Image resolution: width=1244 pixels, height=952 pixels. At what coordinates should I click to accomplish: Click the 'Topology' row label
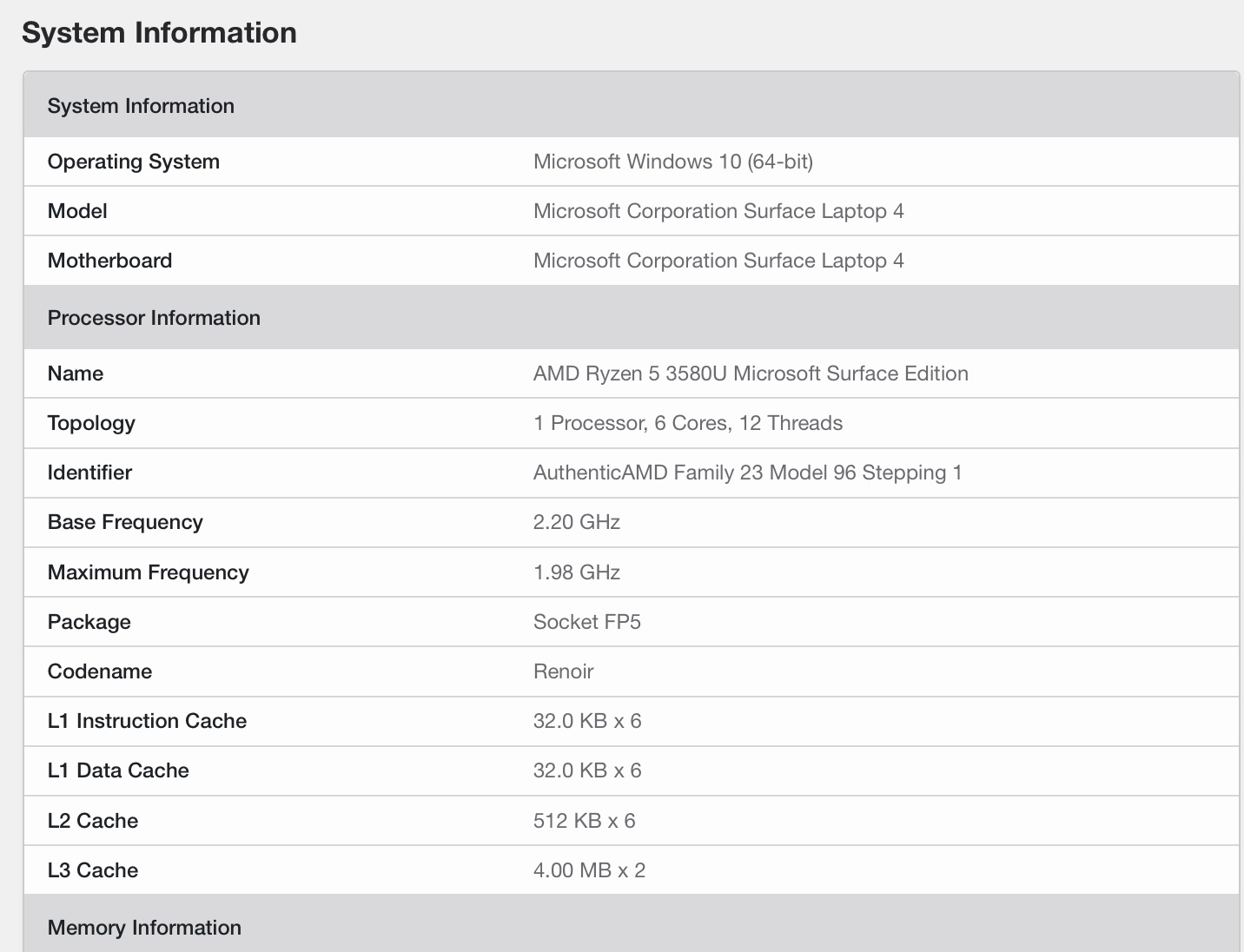[x=91, y=423]
